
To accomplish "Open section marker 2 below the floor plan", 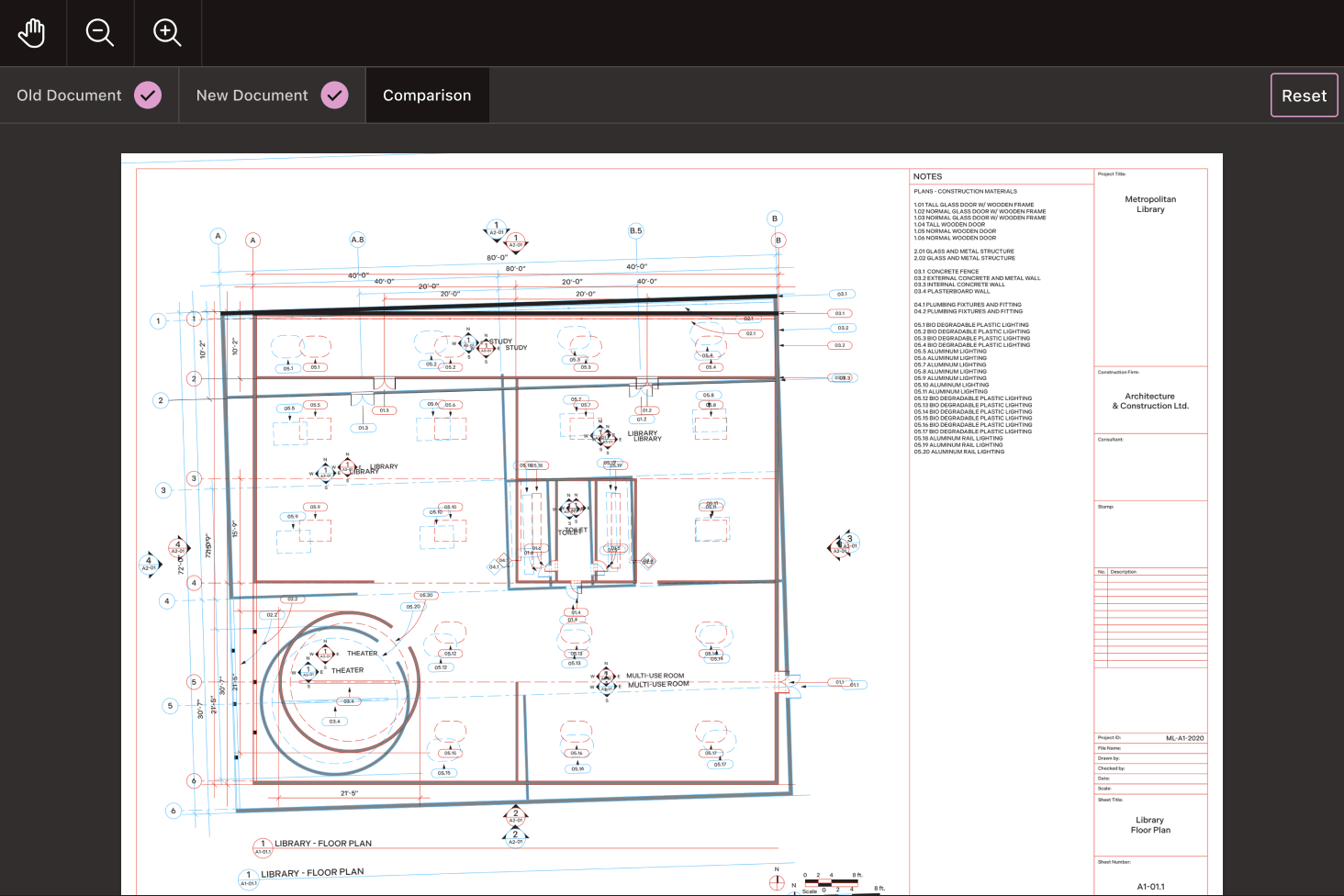I will point(515,814).
